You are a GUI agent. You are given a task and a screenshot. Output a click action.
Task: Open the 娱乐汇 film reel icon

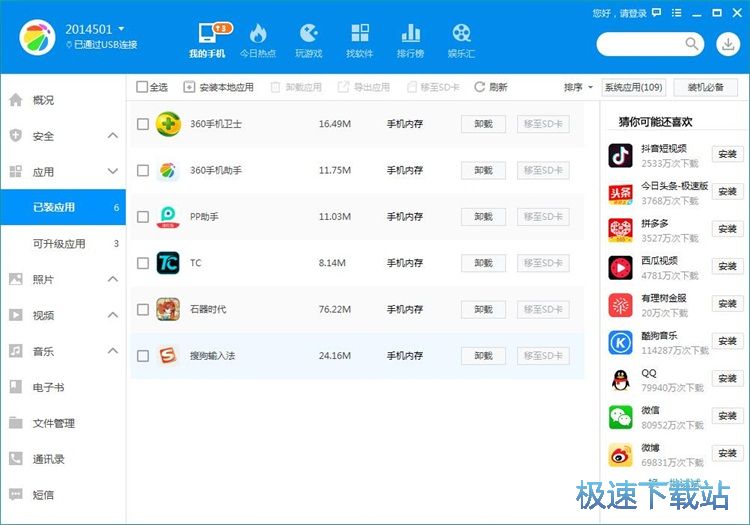point(461,33)
